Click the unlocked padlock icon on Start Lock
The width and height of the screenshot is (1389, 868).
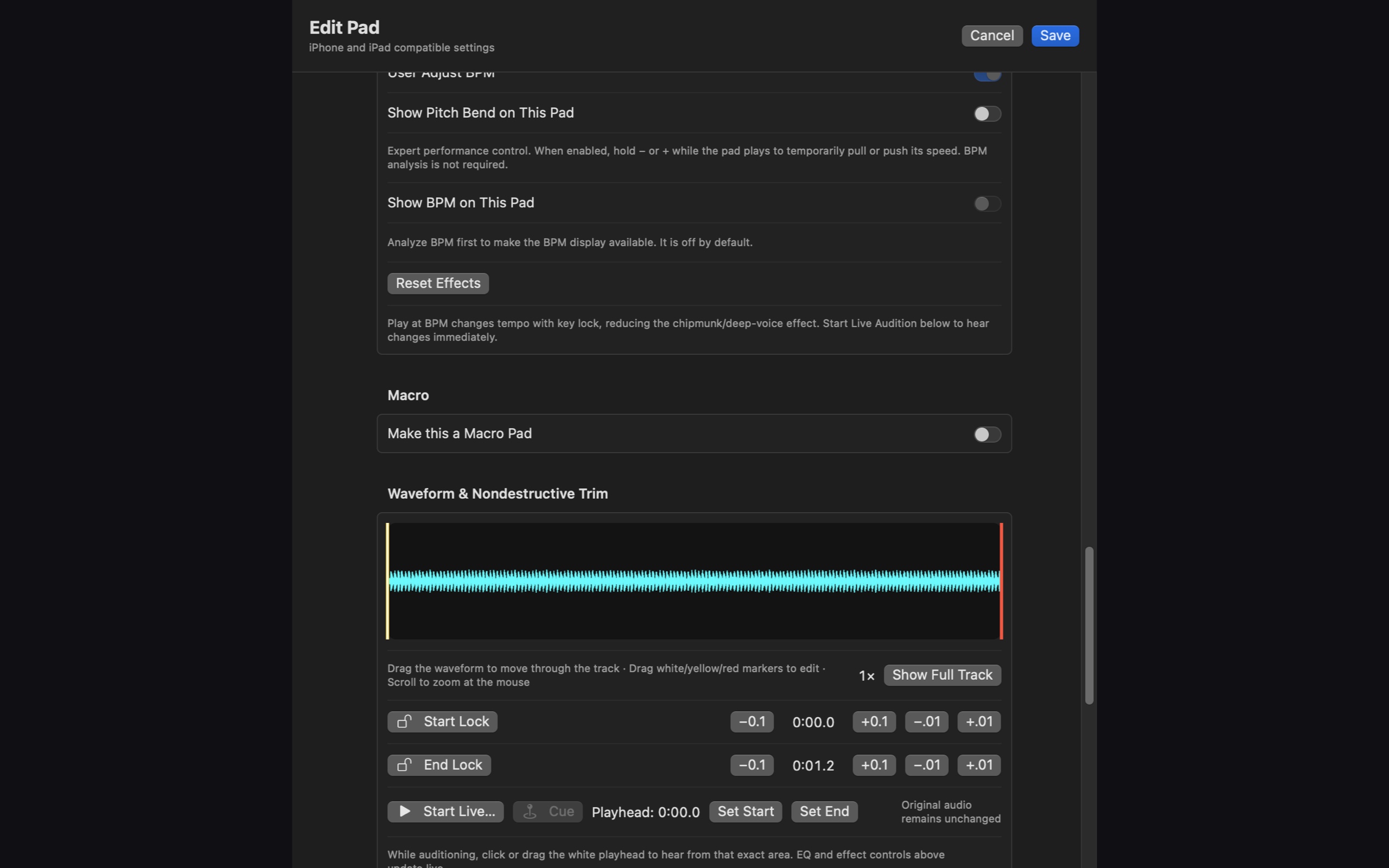click(405, 721)
